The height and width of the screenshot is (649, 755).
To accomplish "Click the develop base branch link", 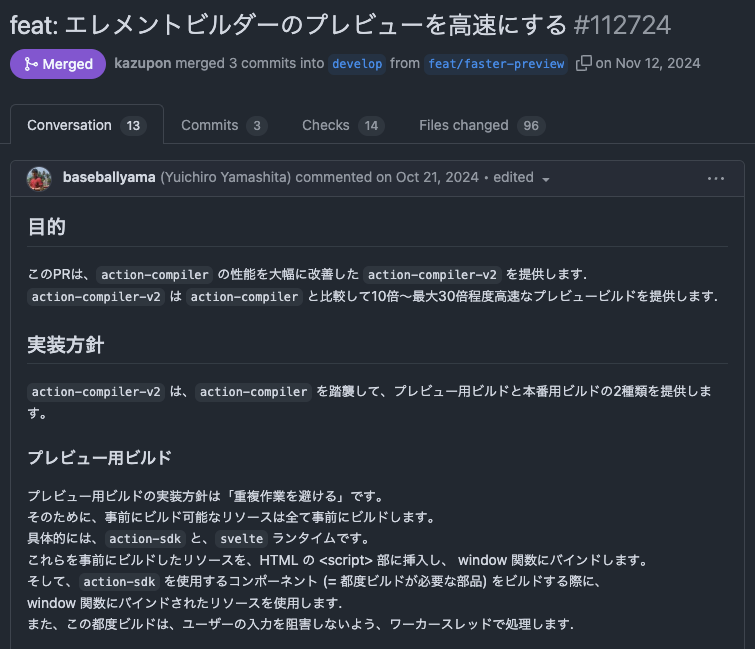I will click(357, 64).
